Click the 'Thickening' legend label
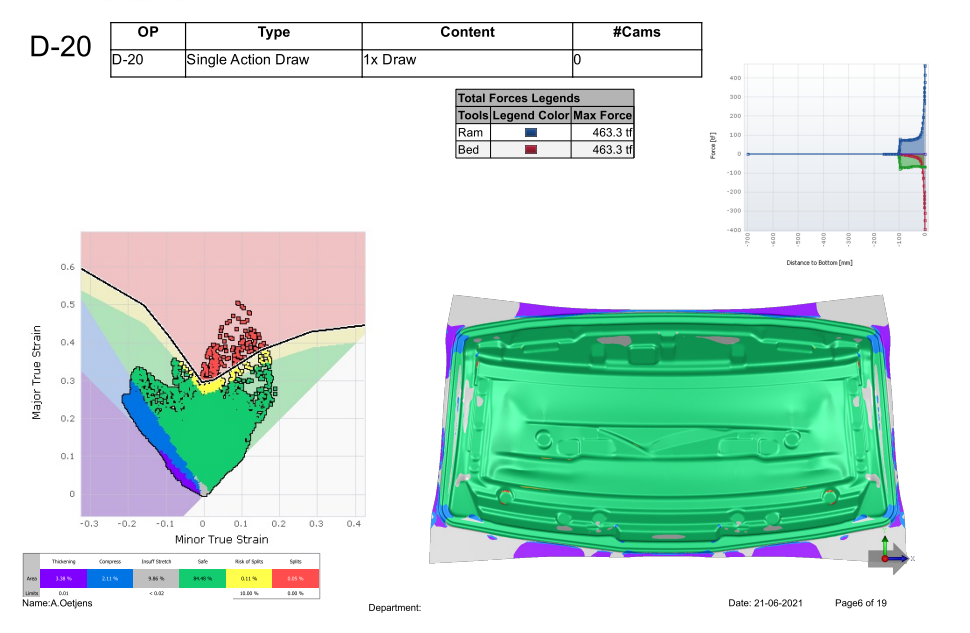The width and height of the screenshot is (970, 633). pyautogui.click(x=63, y=562)
